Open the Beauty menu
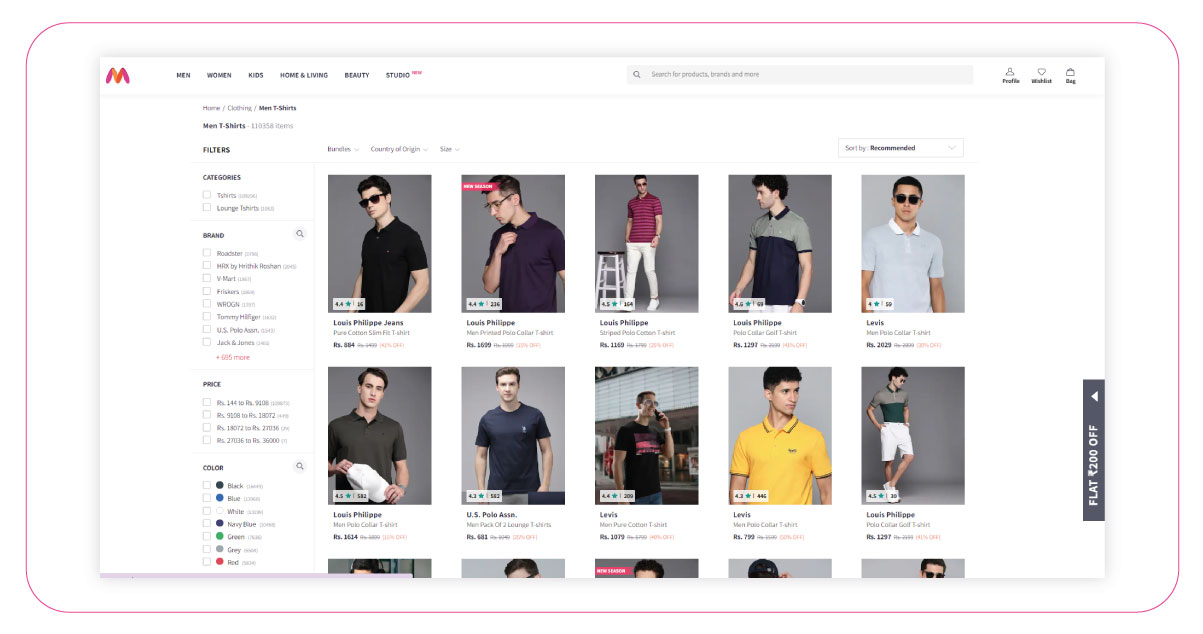 pyautogui.click(x=357, y=75)
